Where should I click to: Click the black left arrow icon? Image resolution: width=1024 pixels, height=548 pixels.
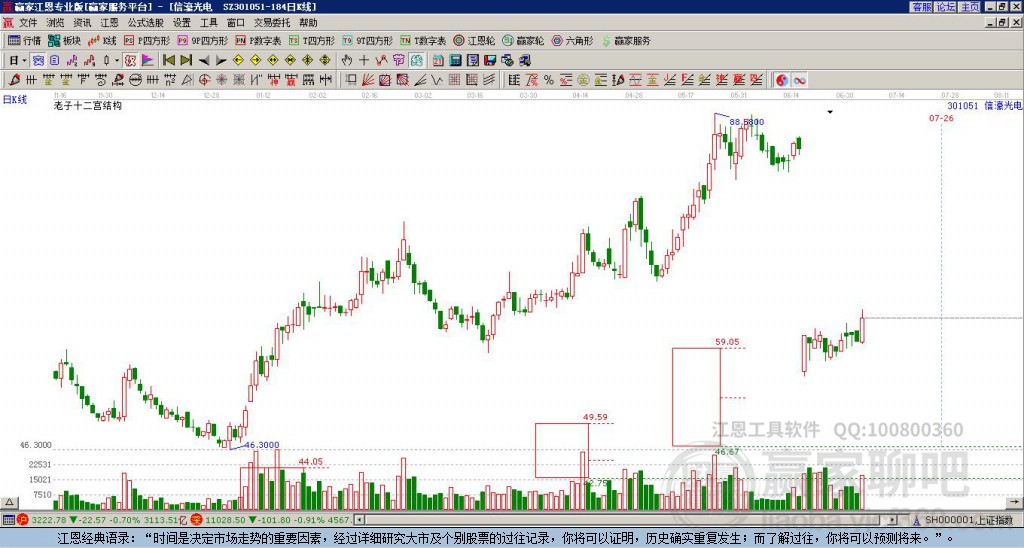click(x=204, y=60)
